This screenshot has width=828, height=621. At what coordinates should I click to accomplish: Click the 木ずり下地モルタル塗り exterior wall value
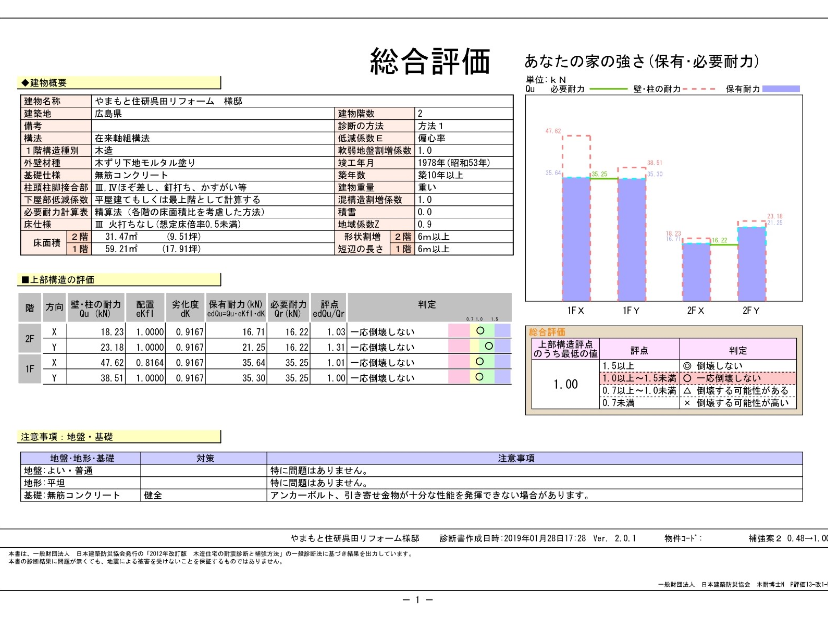(145, 163)
